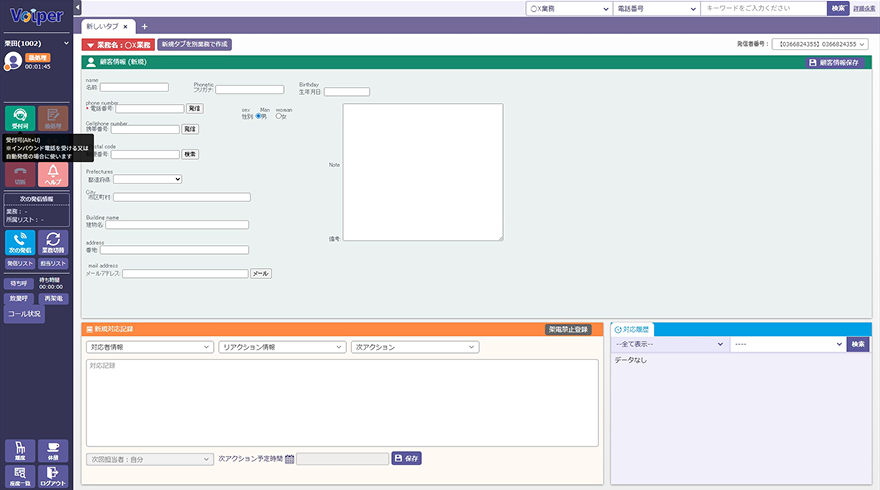
Task: Click the 受付可 headset button
Action: [x=20, y=118]
